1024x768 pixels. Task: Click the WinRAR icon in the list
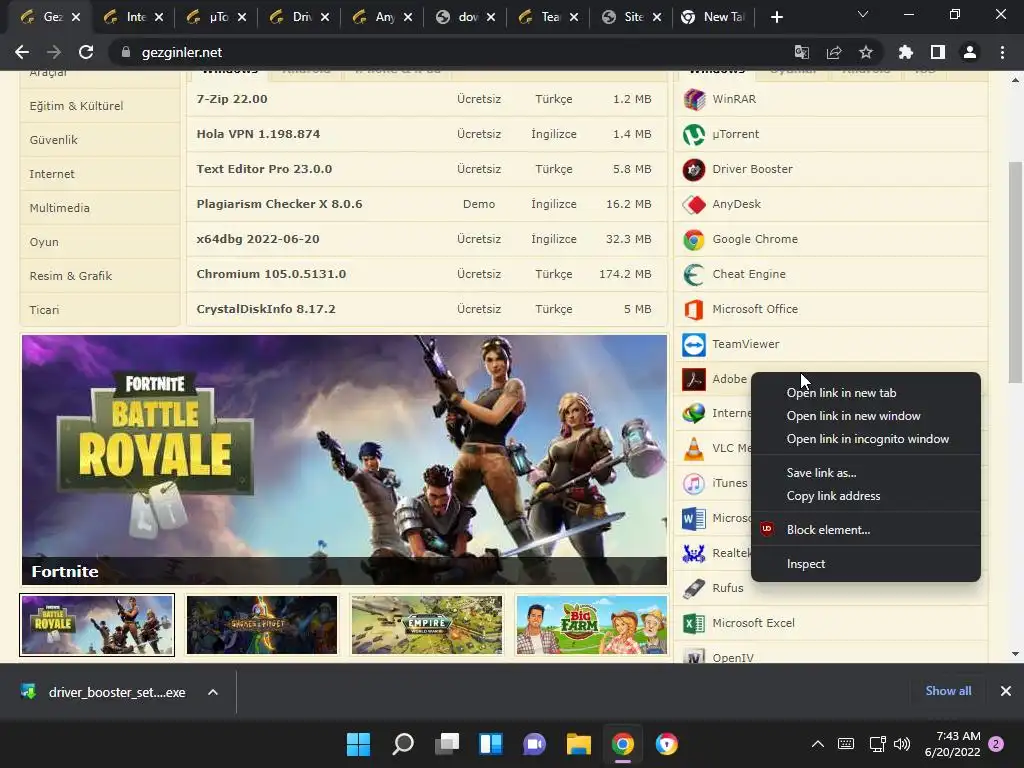coord(694,99)
